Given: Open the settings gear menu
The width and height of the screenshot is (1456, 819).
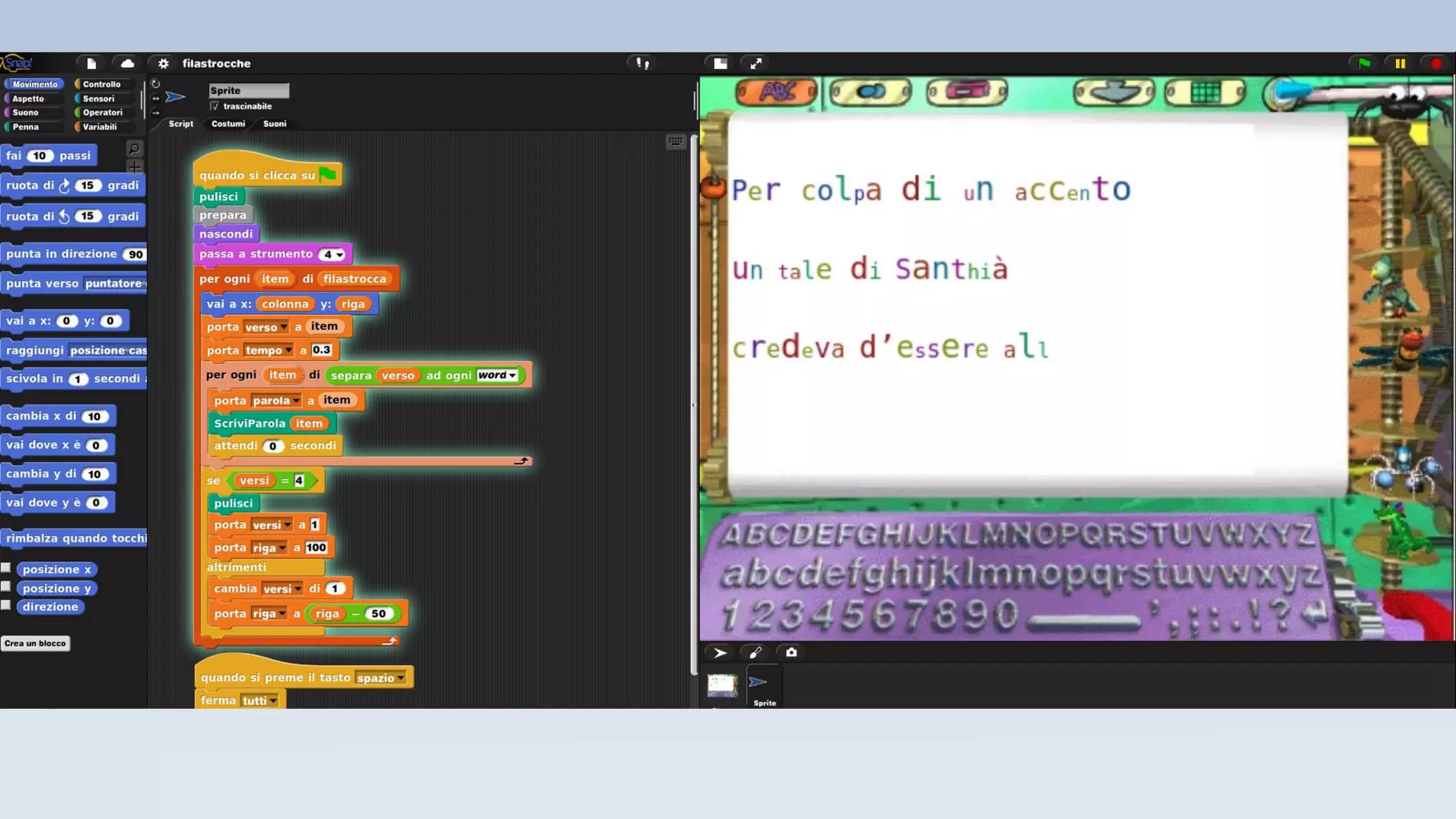Looking at the screenshot, I should 164,63.
